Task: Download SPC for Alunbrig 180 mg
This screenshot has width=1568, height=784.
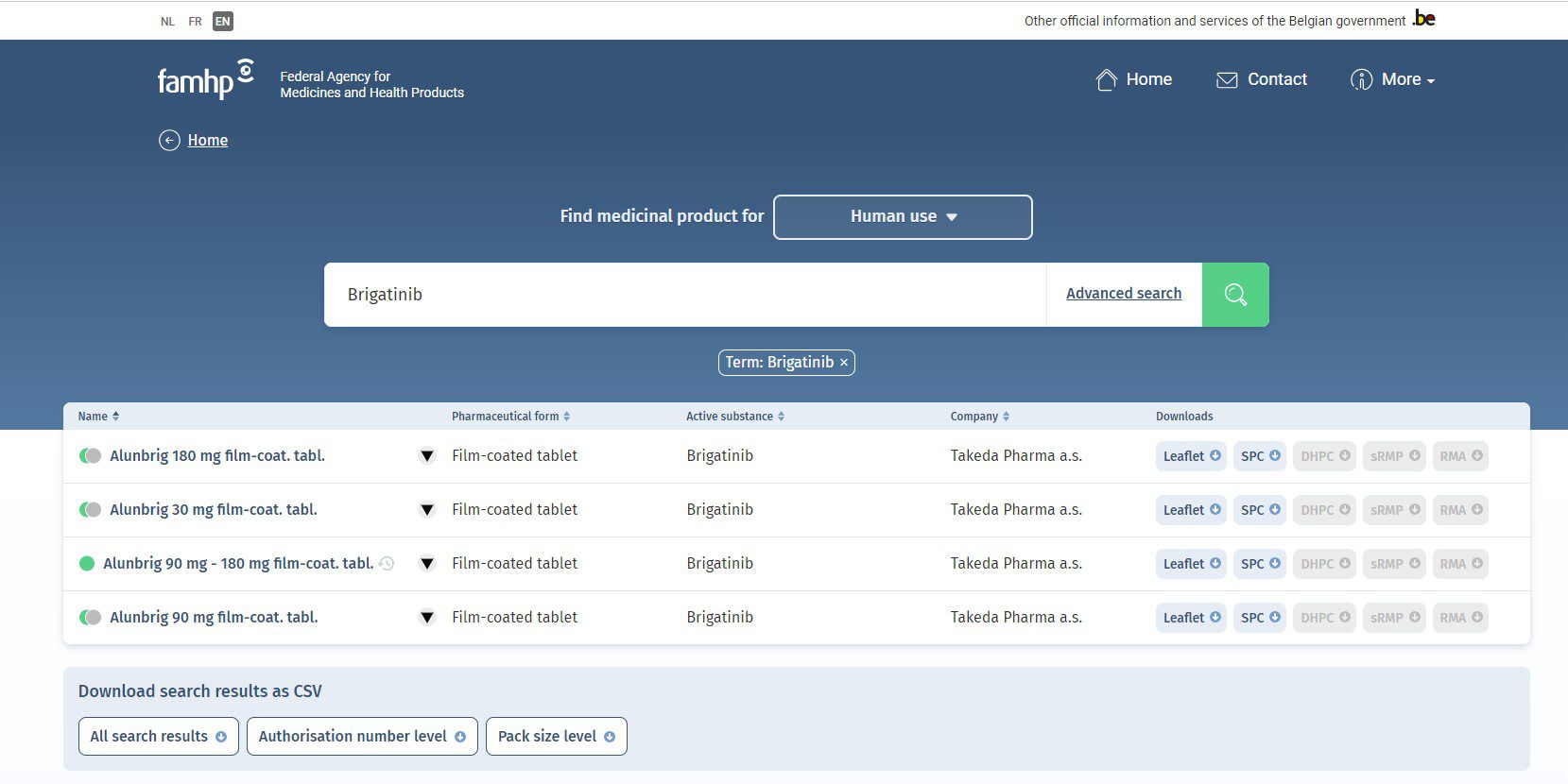Action: (x=1260, y=456)
